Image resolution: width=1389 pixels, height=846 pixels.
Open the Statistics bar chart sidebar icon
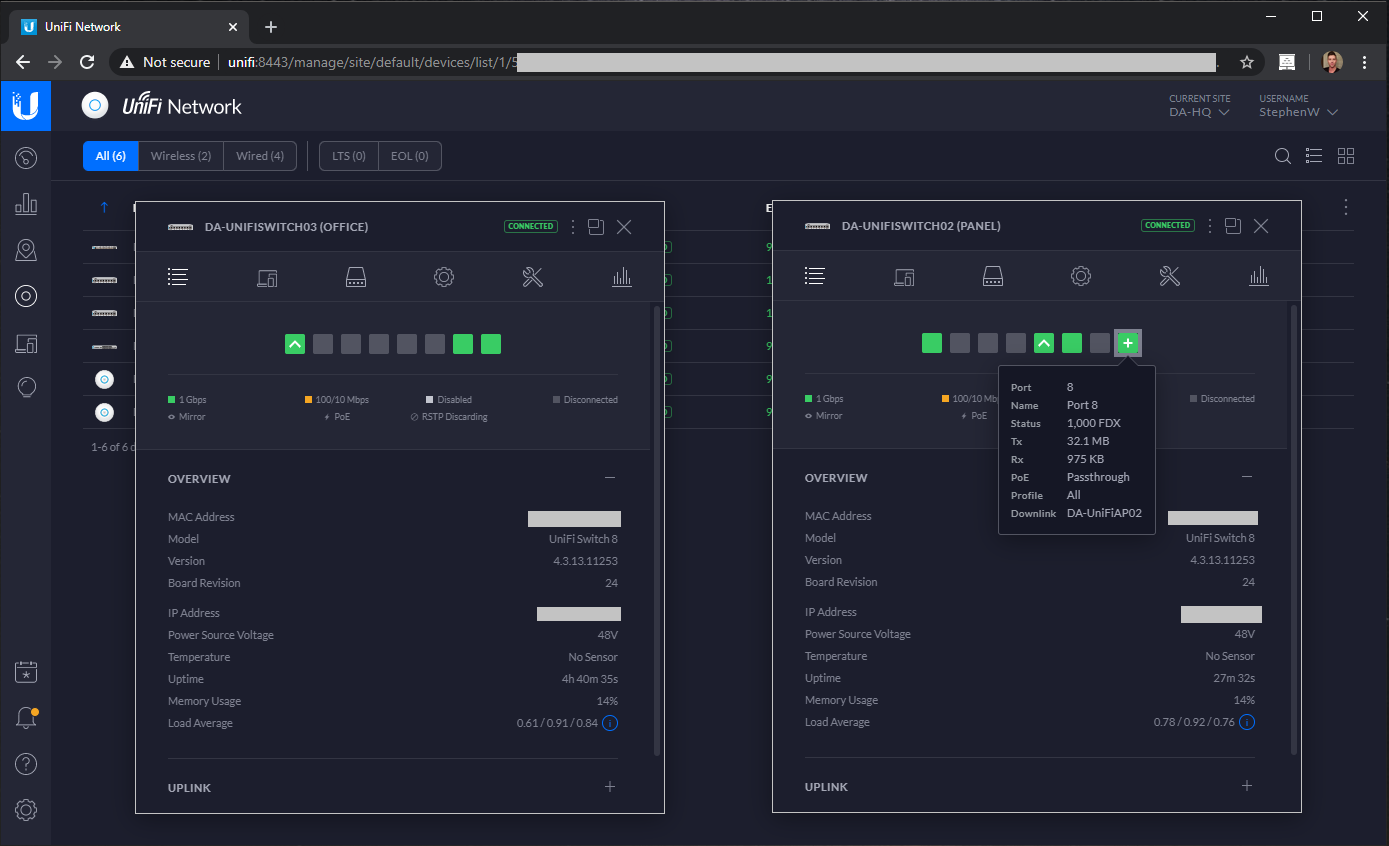click(26, 204)
